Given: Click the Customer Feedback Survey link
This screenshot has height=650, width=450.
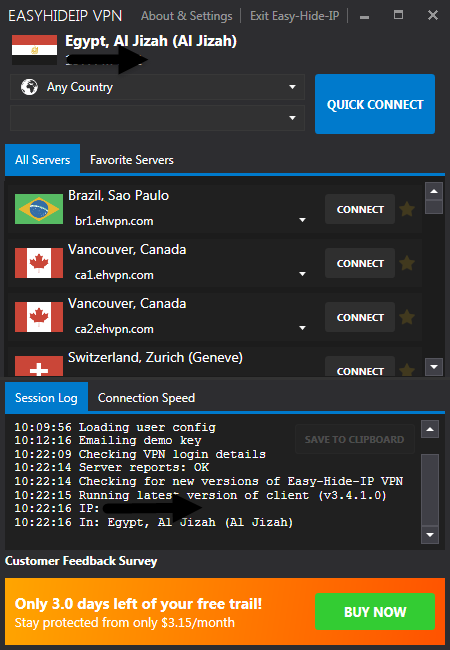Looking at the screenshot, I should click(x=81, y=561).
